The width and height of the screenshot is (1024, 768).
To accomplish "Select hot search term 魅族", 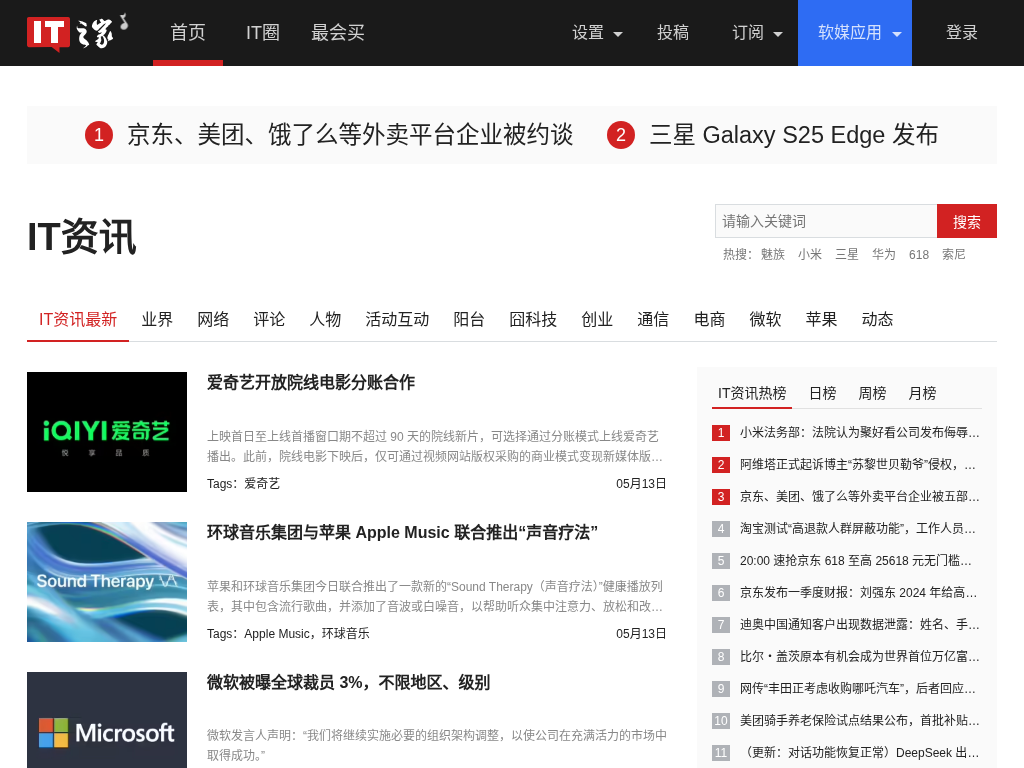I will click(x=773, y=255).
